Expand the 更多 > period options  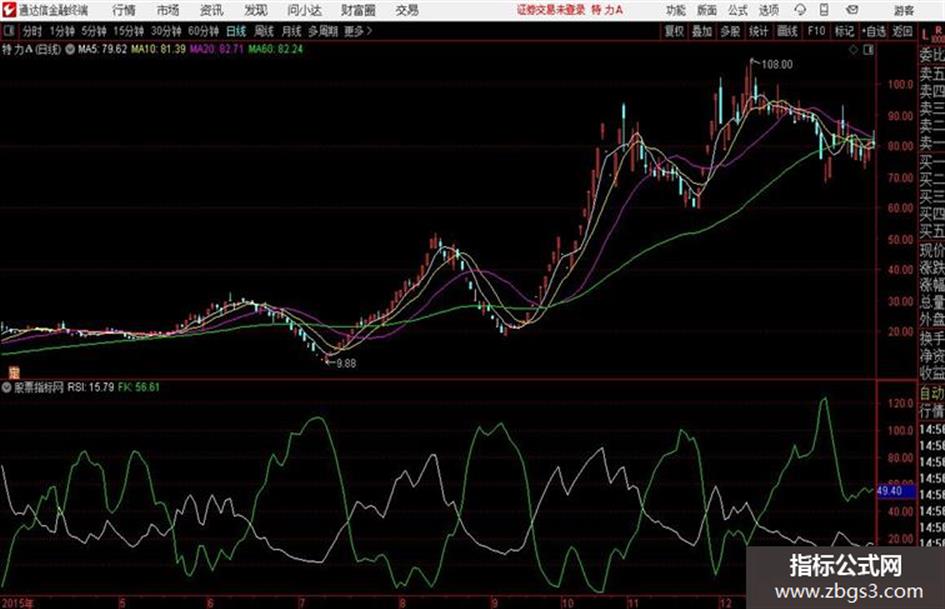(358, 31)
